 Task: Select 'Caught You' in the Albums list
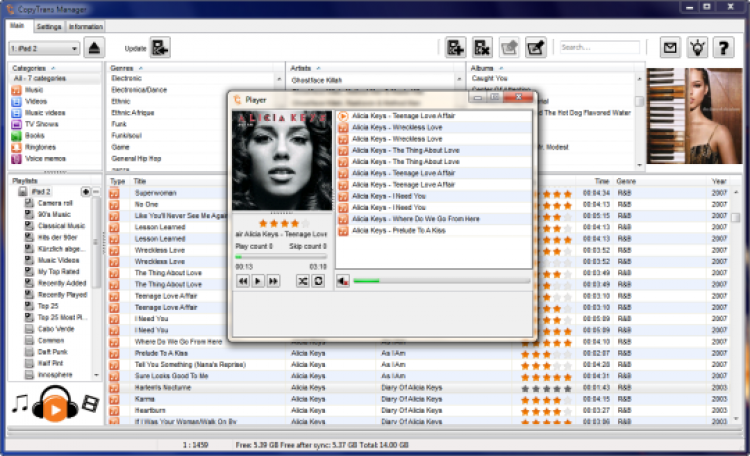pyautogui.click(x=489, y=78)
